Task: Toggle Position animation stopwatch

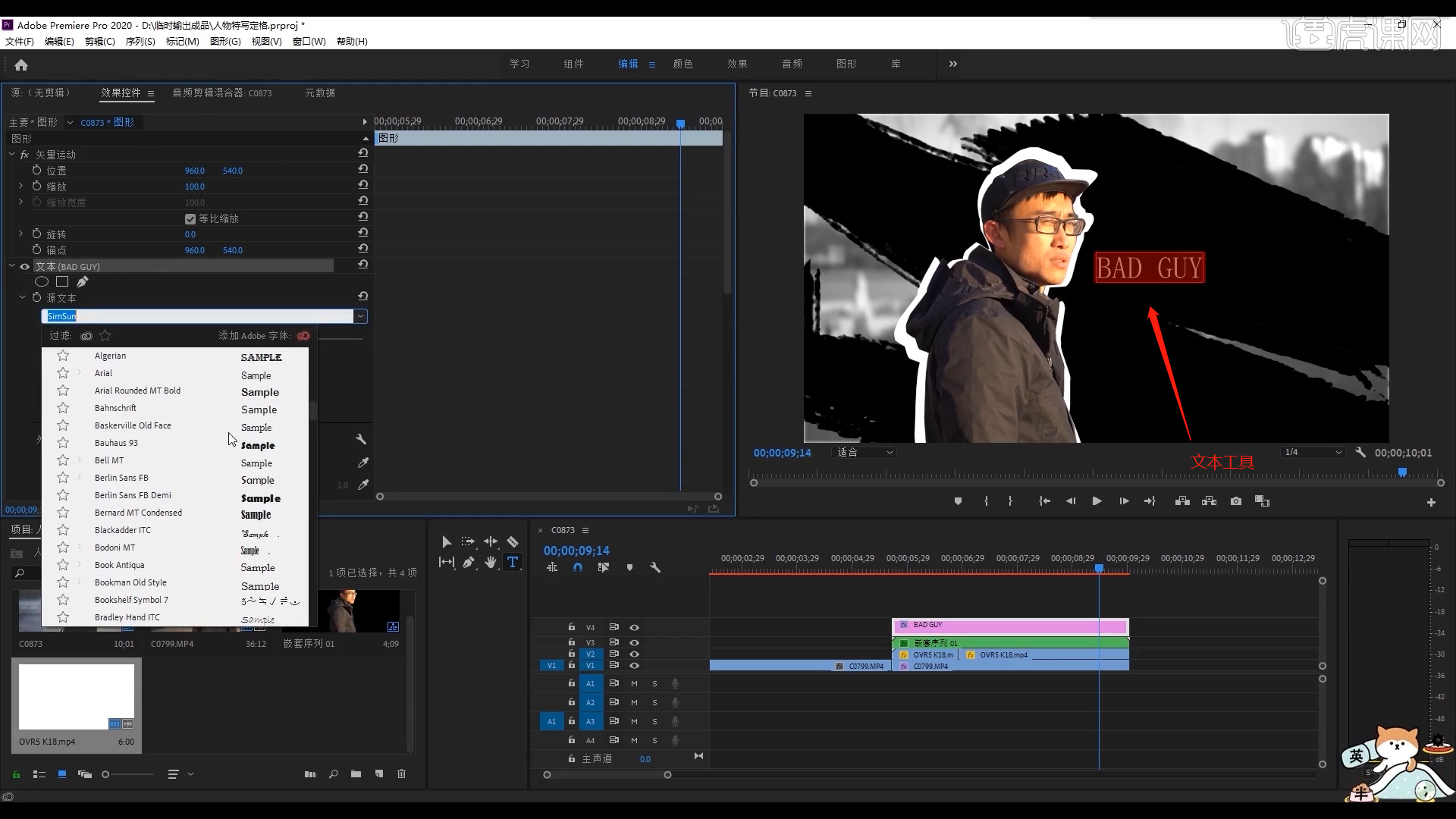Action: click(x=36, y=170)
